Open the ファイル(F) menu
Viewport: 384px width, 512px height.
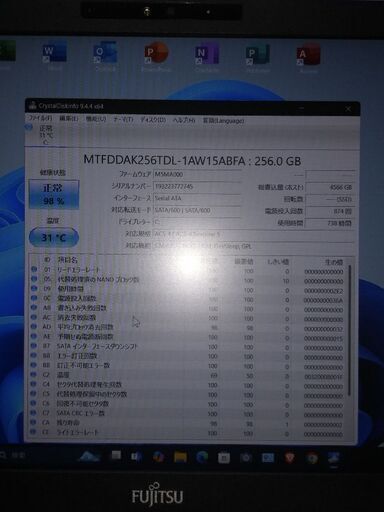pyautogui.click(x=40, y=119)
